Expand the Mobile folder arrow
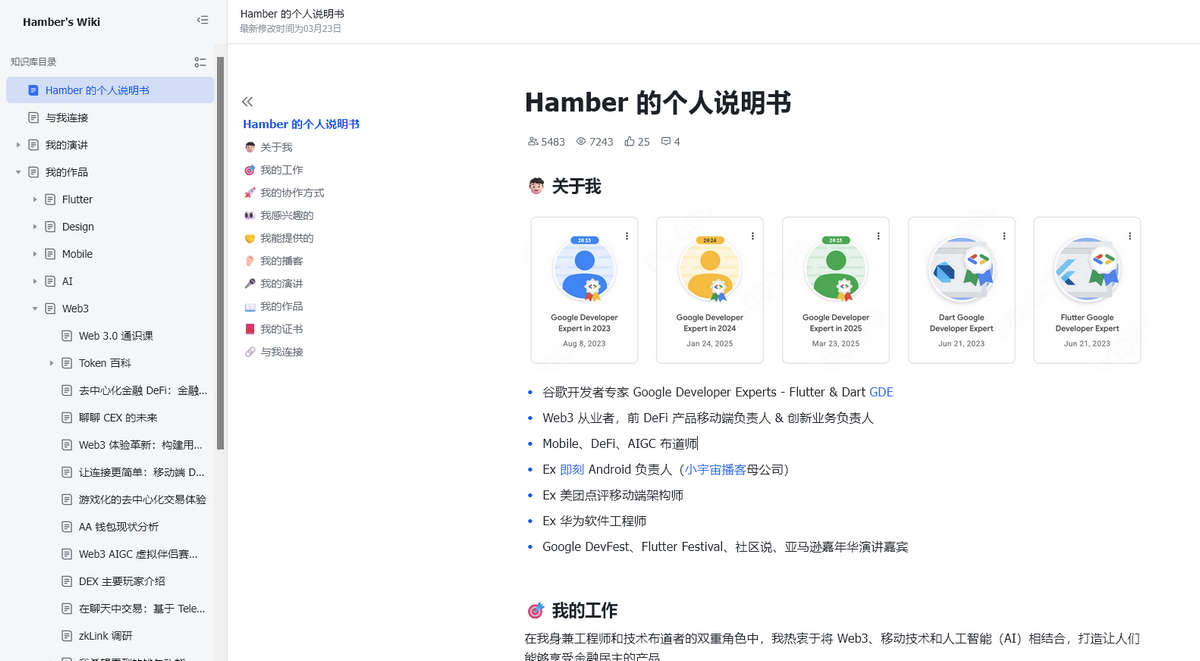Image resolution: width=1200 pixels, height=661 pixels. (x=35, y=254)
